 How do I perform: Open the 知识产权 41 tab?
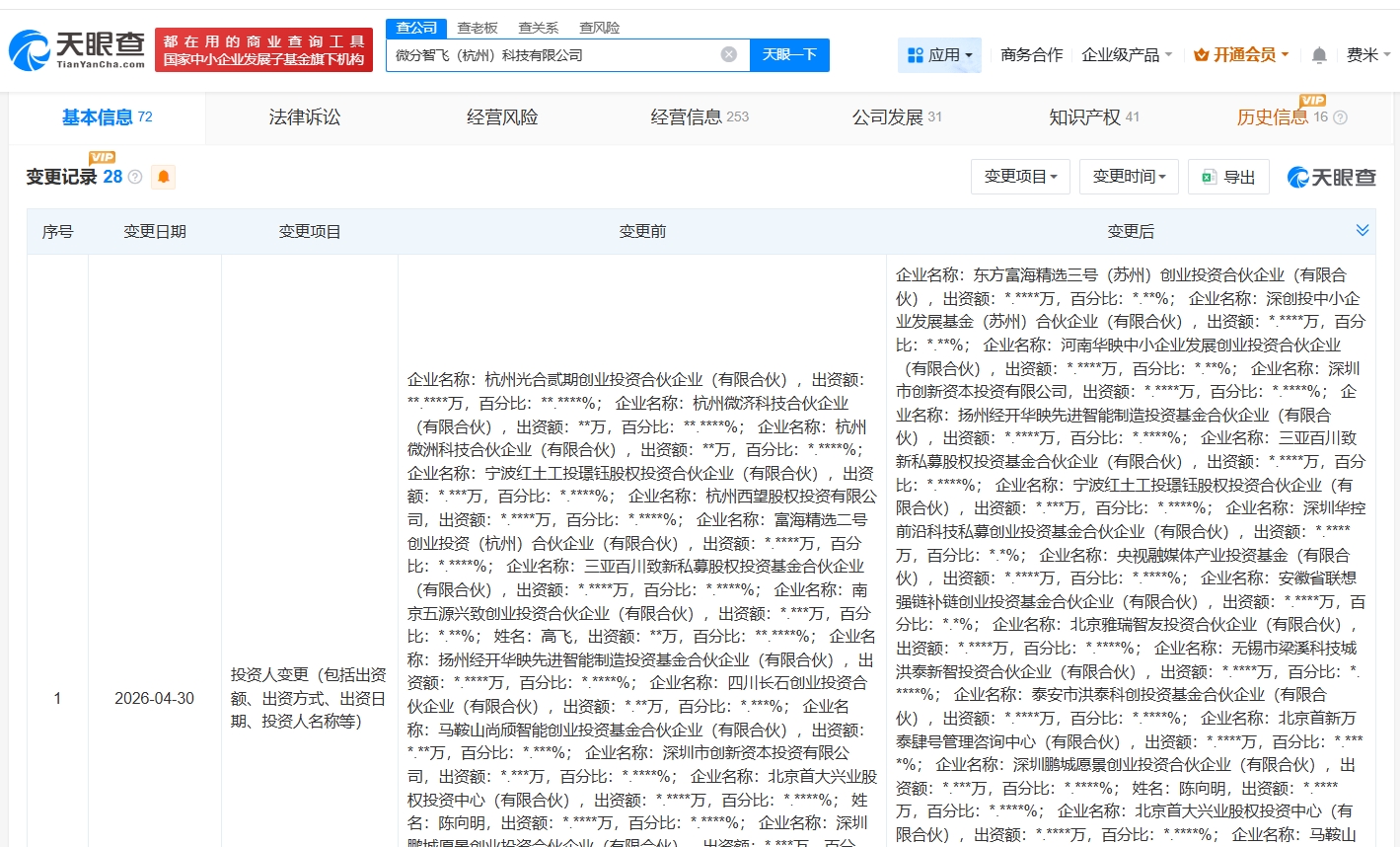pyautogui.click(x=1094, y=117)
